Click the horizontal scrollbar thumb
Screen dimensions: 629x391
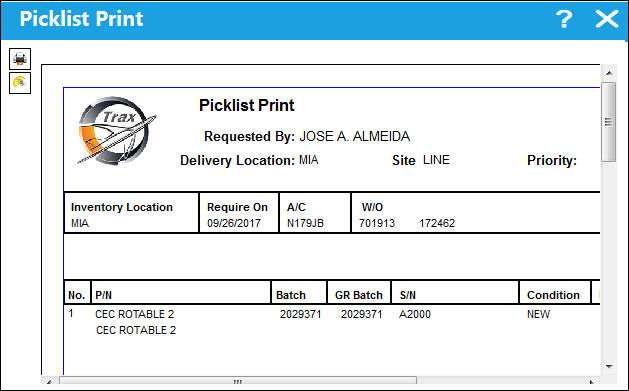(x=238, y=381)
